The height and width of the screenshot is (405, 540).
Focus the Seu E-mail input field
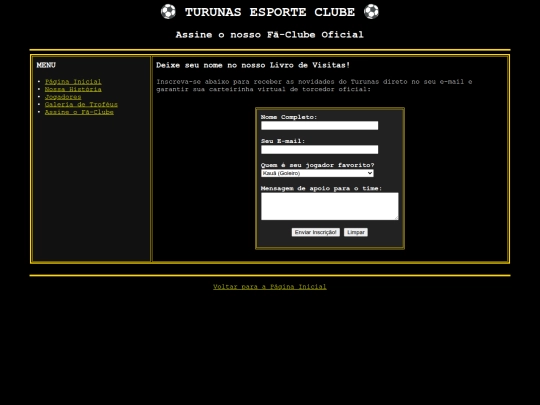click(x=319, y=149)
